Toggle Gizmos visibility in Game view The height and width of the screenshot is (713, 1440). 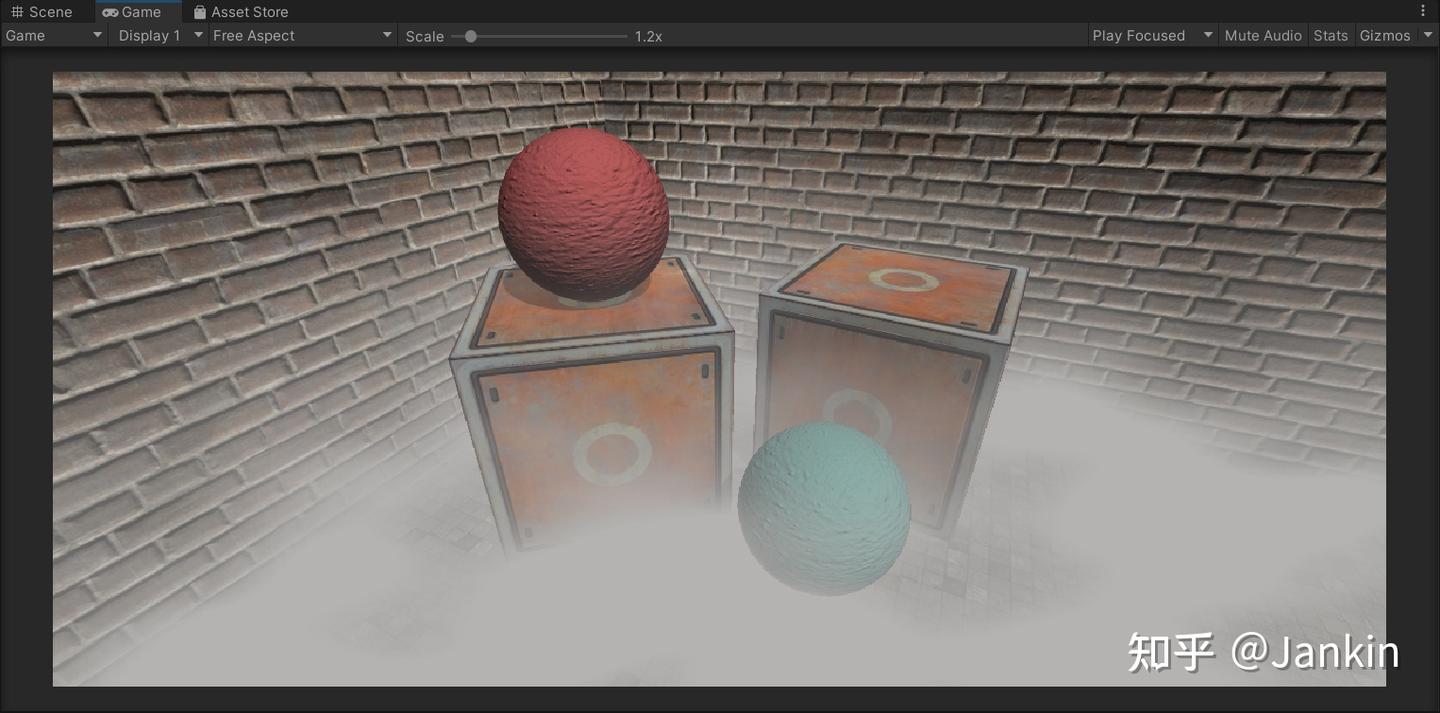[x=1385, y=34]
